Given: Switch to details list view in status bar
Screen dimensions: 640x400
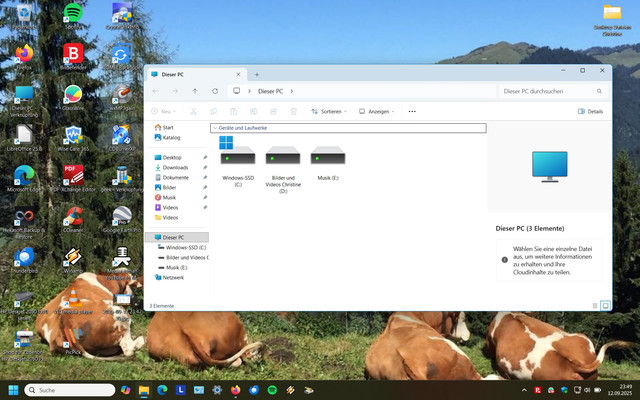Looking at the screenshot, I should tap(595, 305).
